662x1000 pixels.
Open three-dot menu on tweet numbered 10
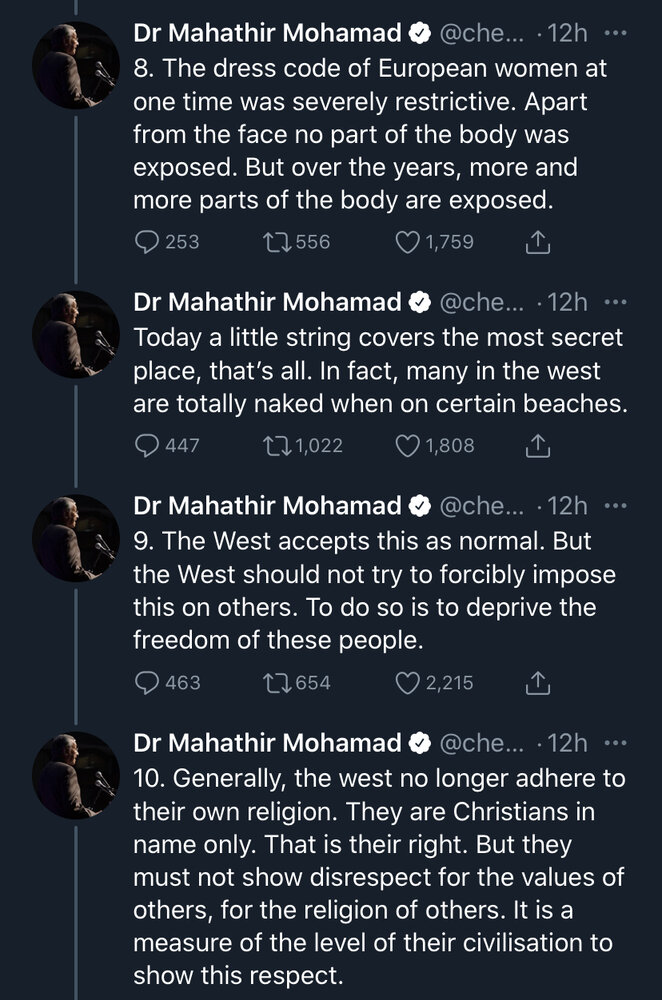pyautogui.click(x=615, y=743)
